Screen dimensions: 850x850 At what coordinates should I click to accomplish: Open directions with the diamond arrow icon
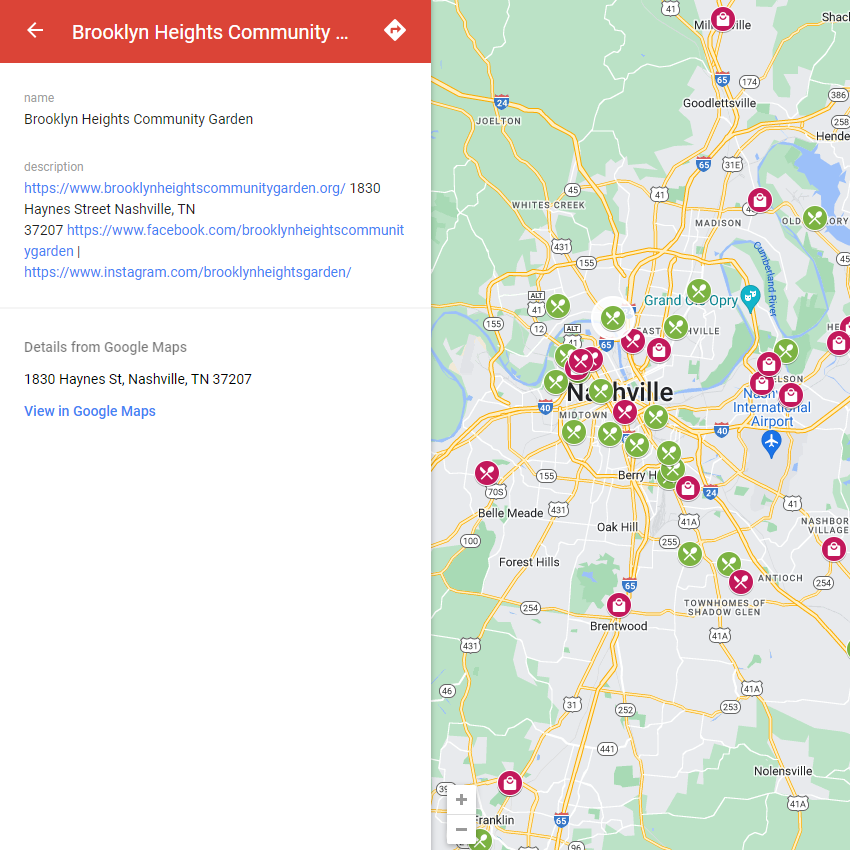pyautogui.click(x=395, y=30)
